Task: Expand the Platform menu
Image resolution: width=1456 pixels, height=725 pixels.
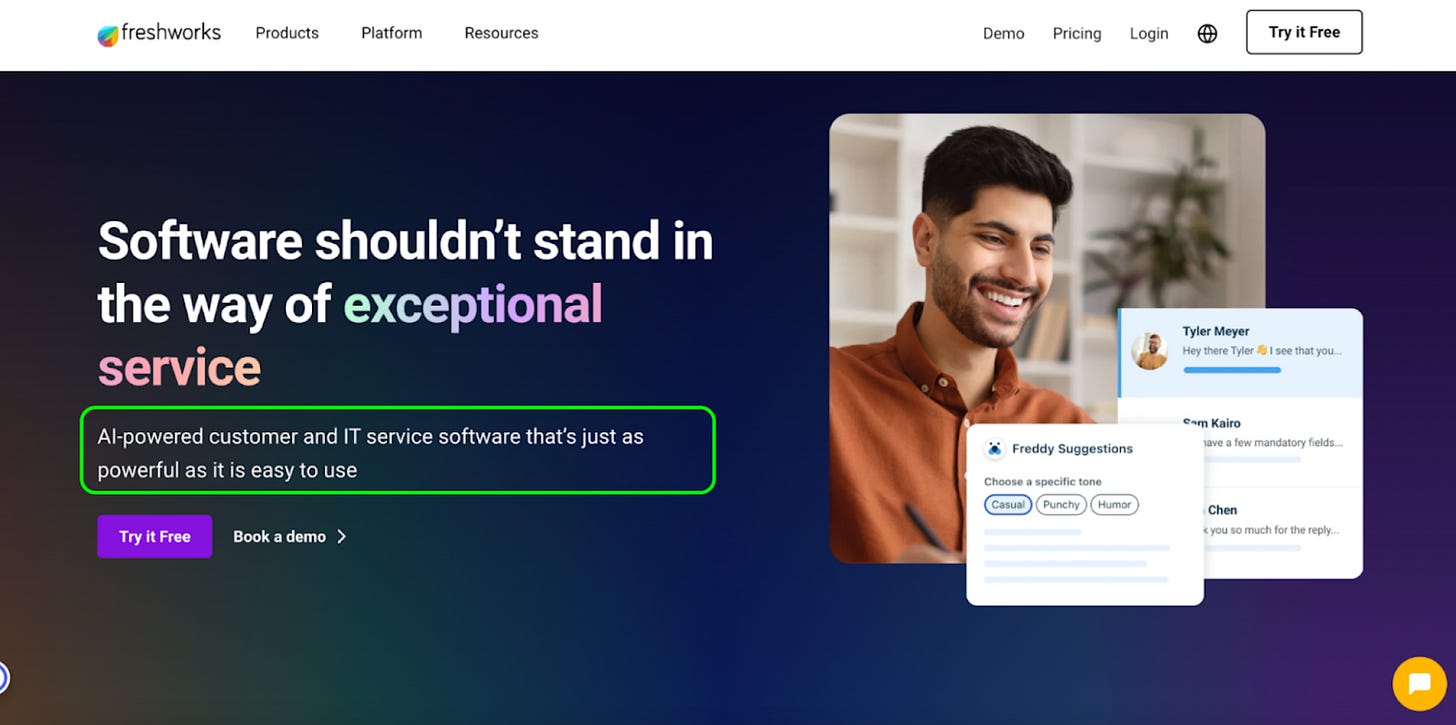Action: click(x=392, y=33)
